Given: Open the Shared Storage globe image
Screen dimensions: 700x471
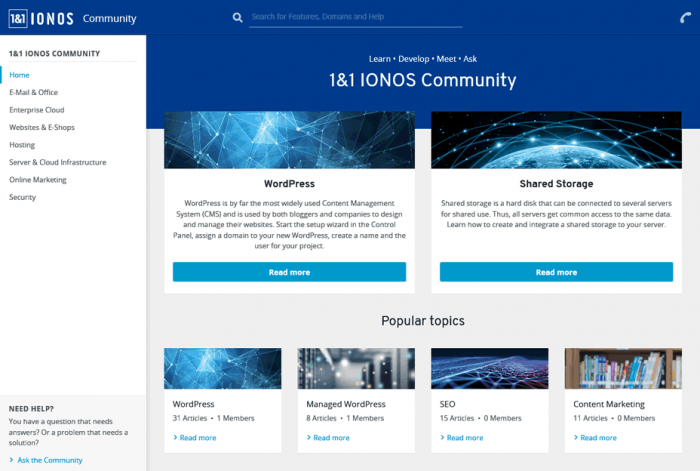Looking at the screenshot, I should [556, 139].
